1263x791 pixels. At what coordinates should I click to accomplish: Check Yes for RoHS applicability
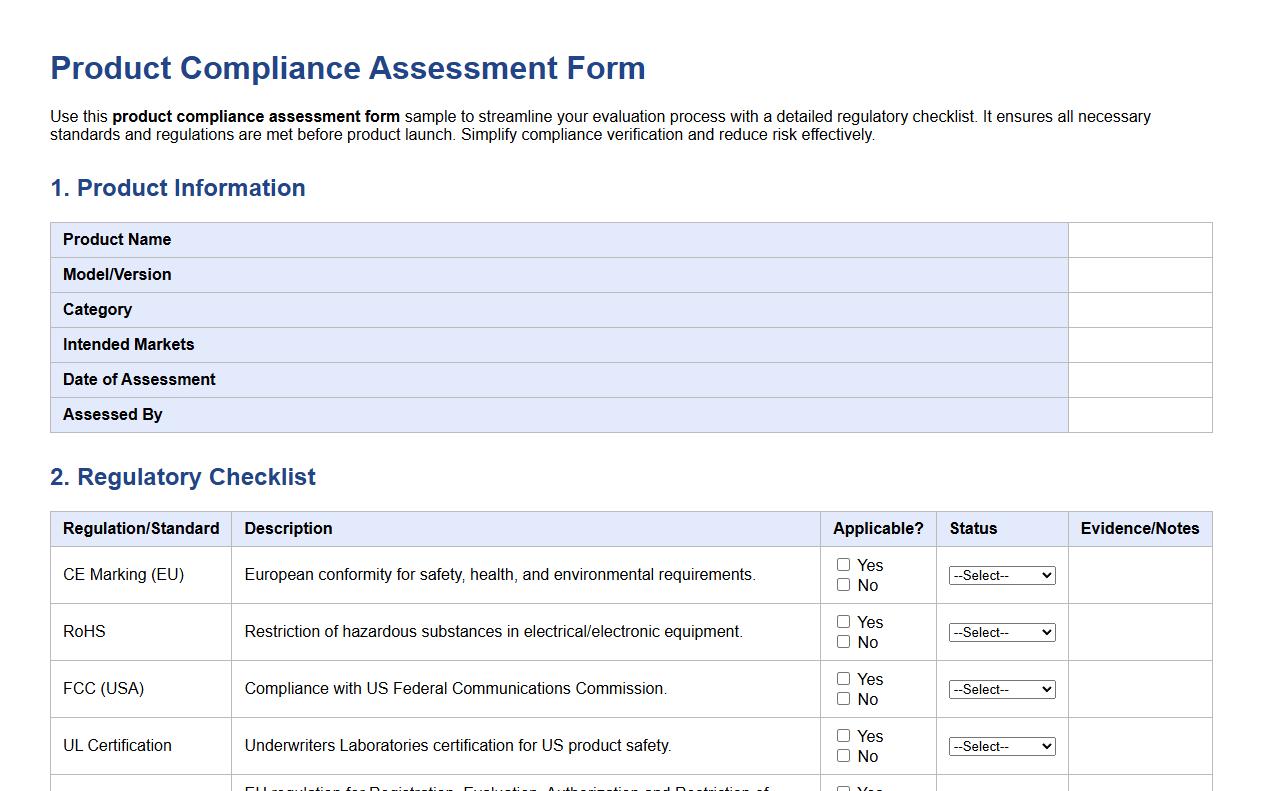click(844, 621)
